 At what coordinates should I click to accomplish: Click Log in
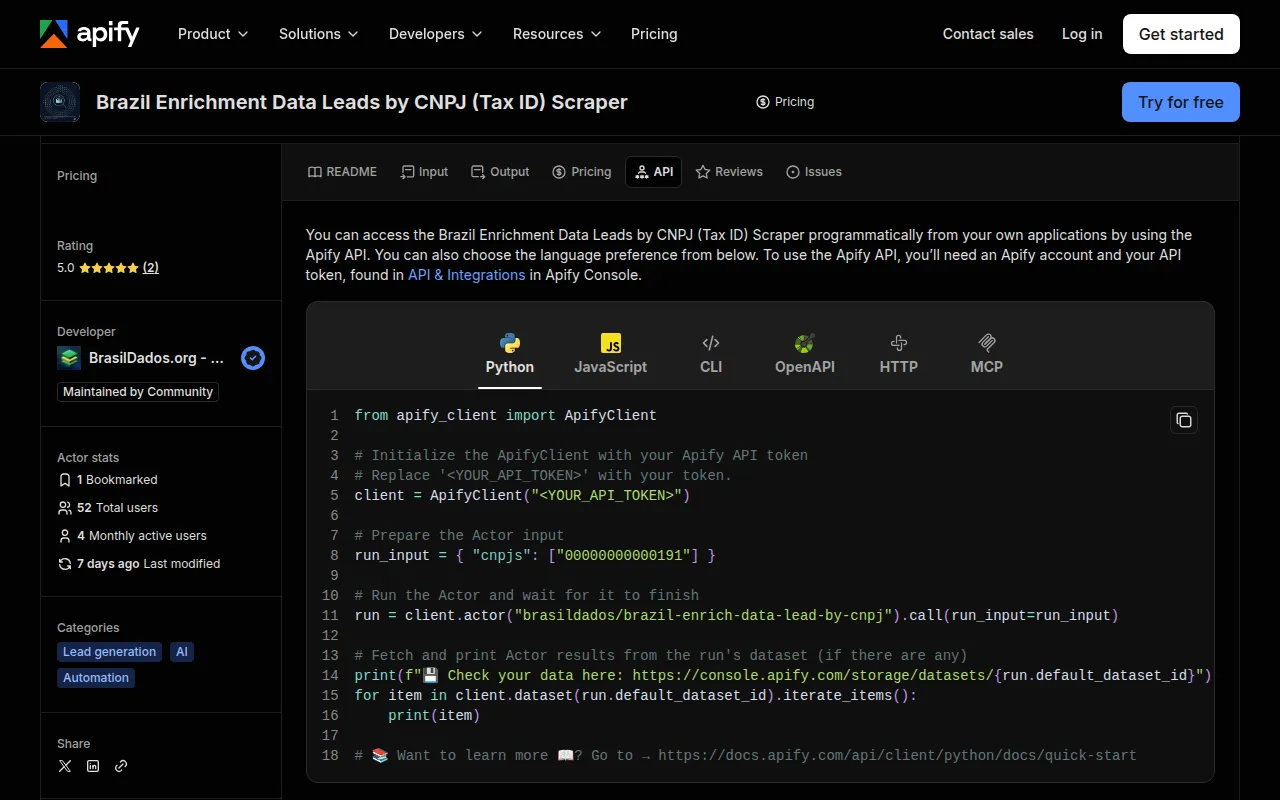(x=1082, y=34)
